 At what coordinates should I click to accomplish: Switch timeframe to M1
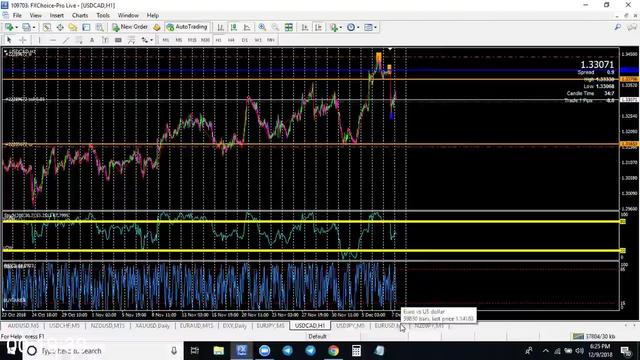click(x=166, y=40)
